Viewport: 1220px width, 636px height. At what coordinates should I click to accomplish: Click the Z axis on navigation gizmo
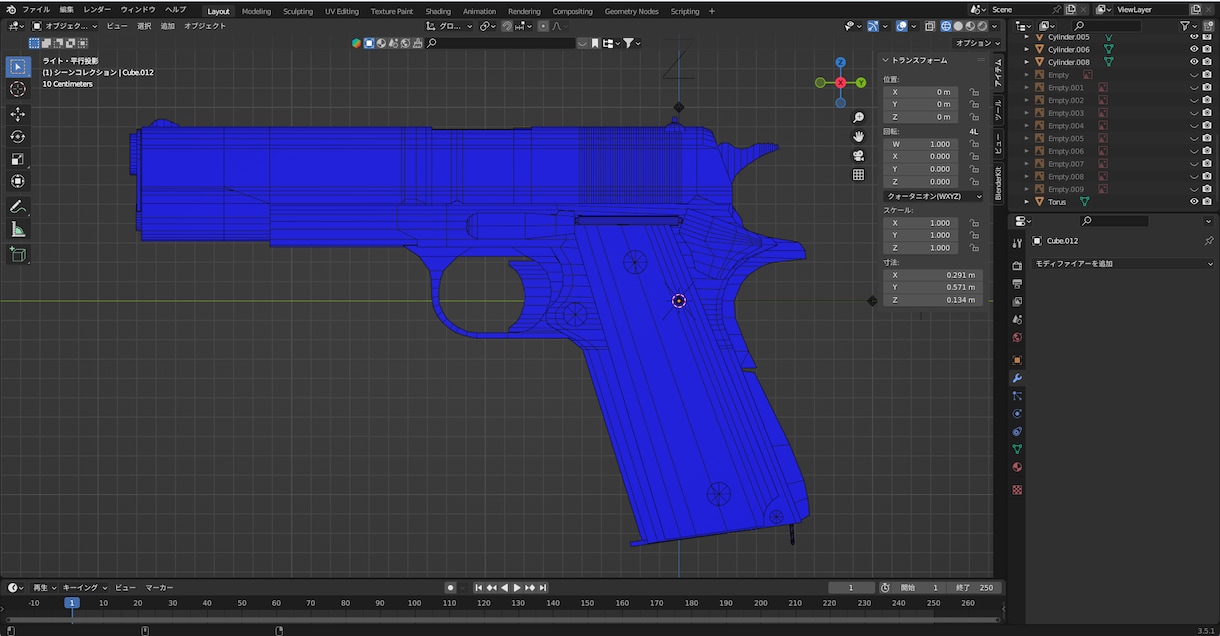tap(840, 63)
